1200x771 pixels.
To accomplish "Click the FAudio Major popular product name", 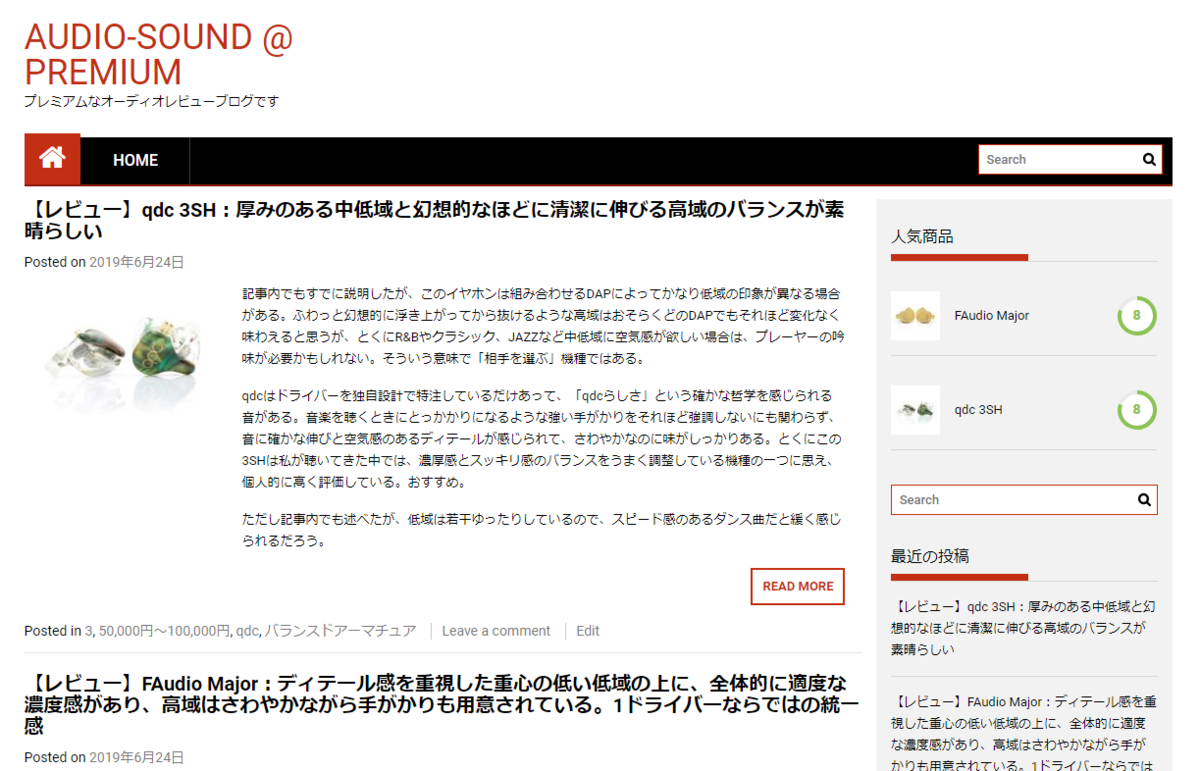I will 992,316.
